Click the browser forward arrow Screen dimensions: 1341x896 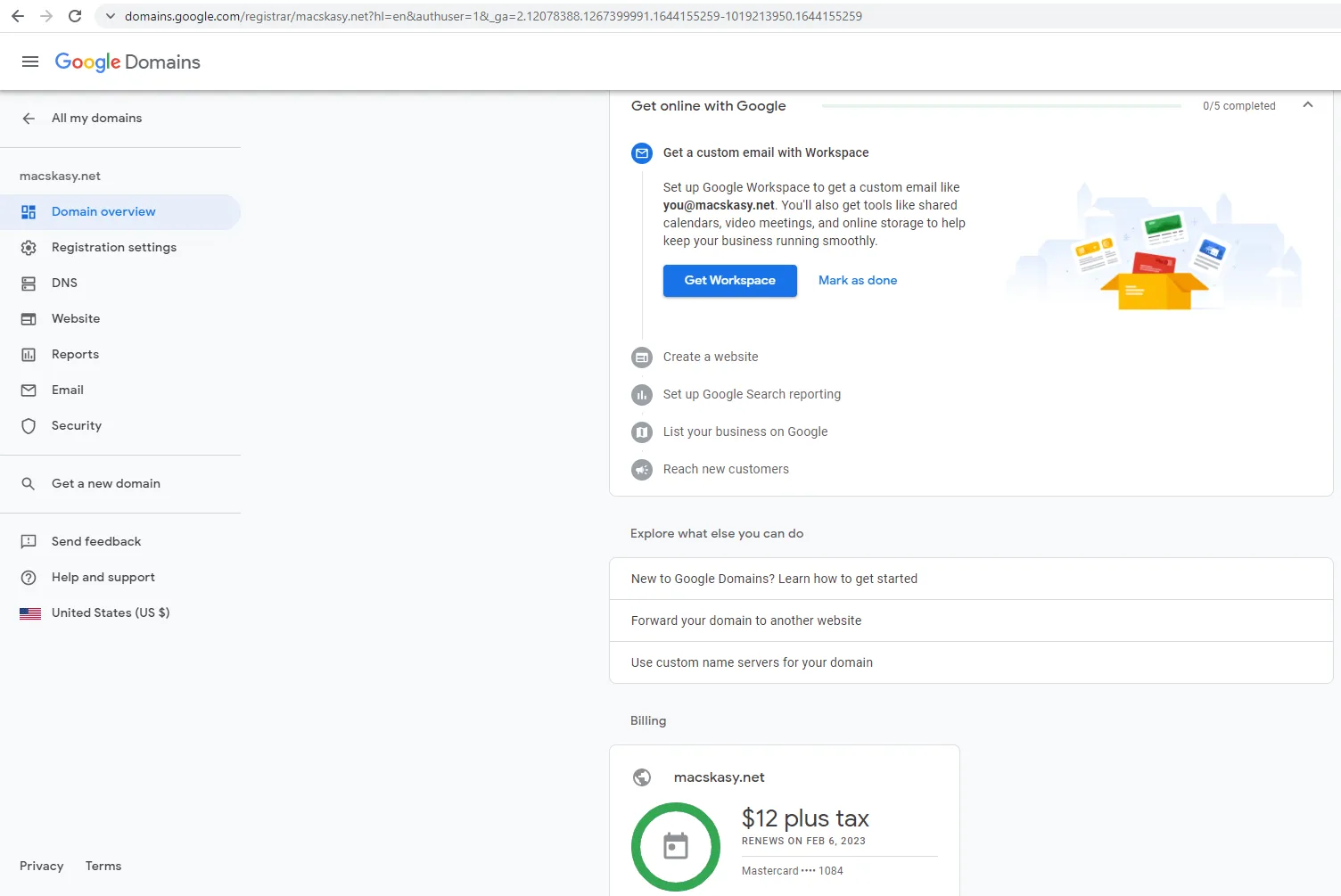point(46,16)
